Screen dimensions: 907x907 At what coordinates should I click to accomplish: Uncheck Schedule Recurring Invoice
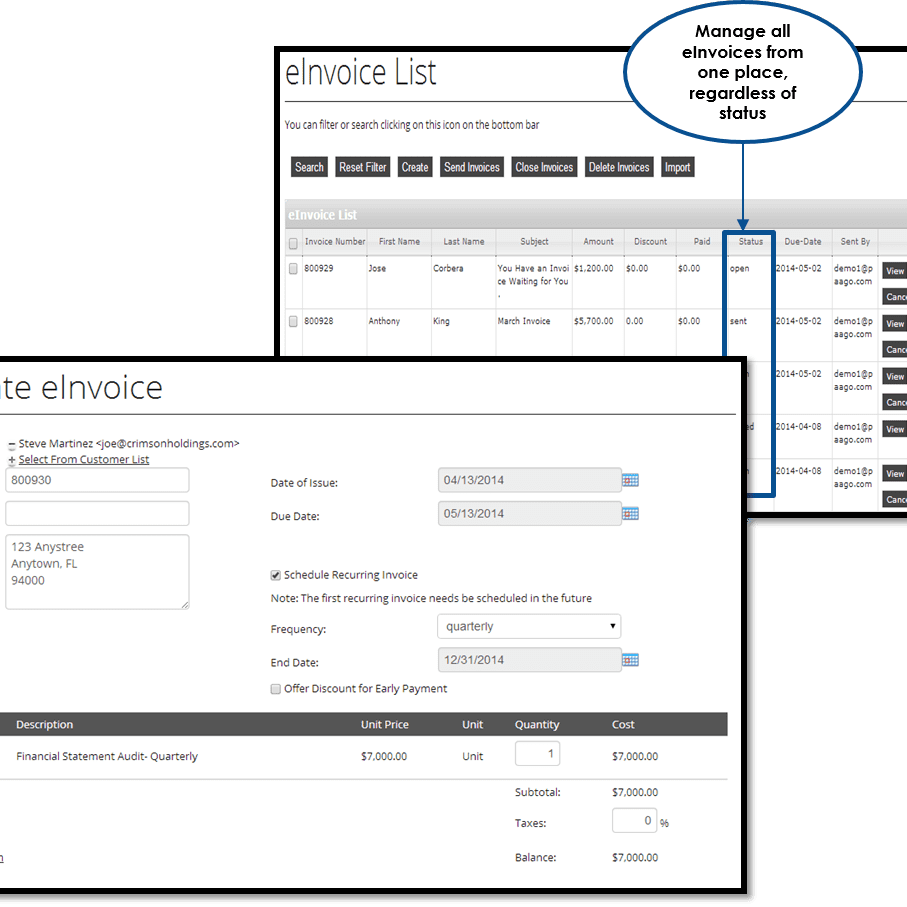click(276, 575)
